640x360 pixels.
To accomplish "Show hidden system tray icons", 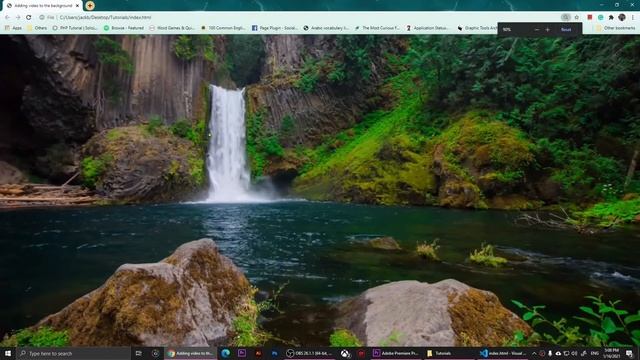I will (x=534, y=353).
